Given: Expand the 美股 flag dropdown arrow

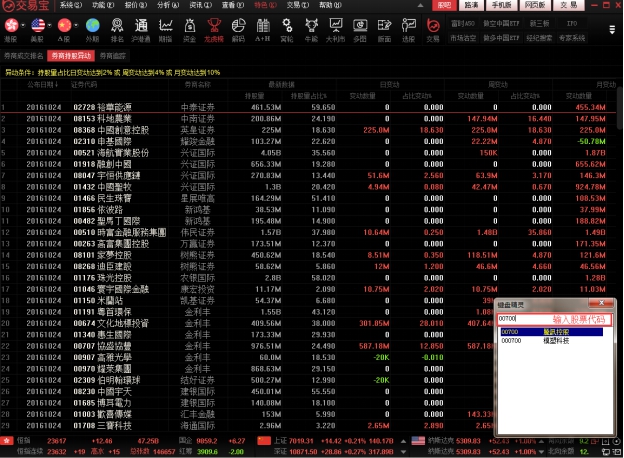Looking at the screenshot, I should pyautogui.click(x=51, y=23).
